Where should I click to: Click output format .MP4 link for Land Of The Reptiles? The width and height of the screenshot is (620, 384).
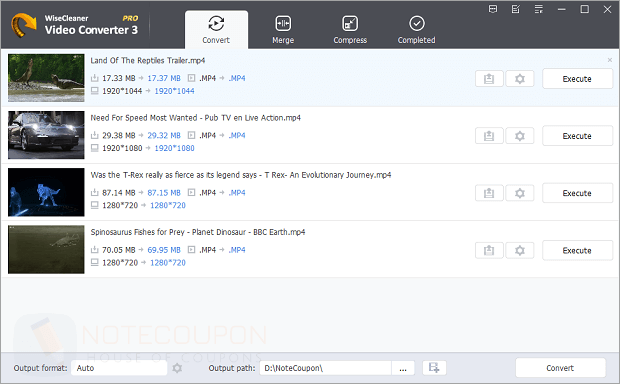pos(237,78)
